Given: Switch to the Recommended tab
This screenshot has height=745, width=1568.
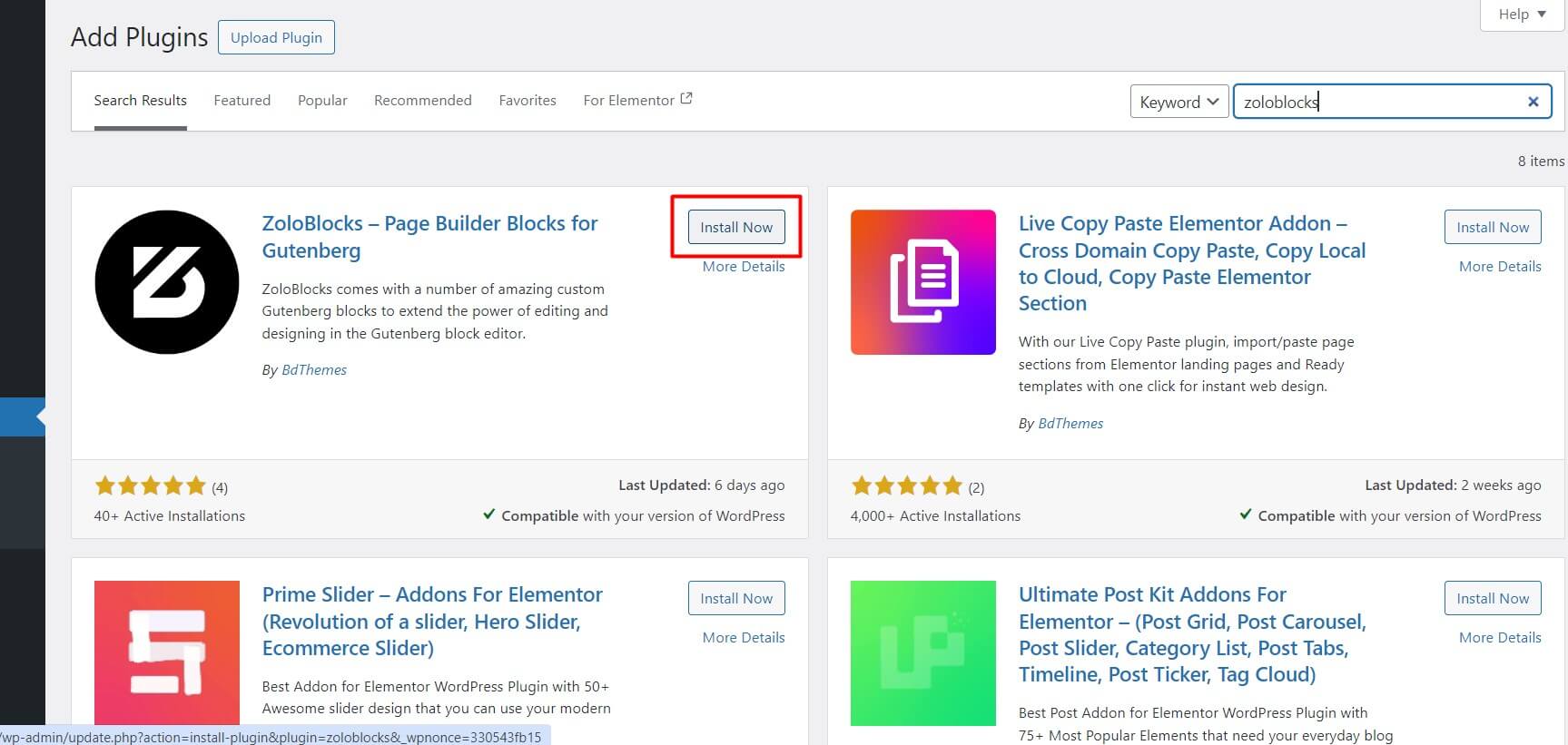Looking at the screenshot, I should (x=423, y=101).
